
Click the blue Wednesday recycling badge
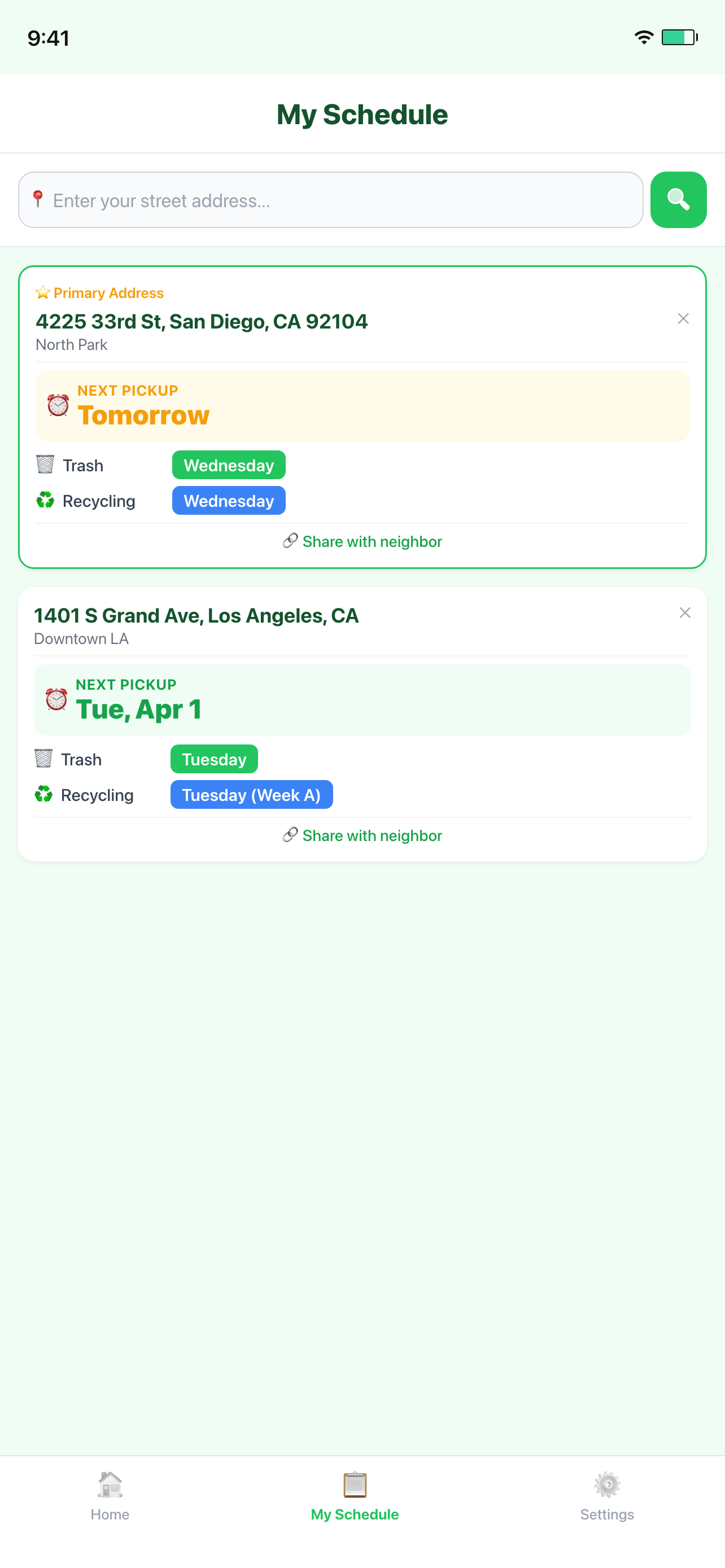[x=229, y=500]
